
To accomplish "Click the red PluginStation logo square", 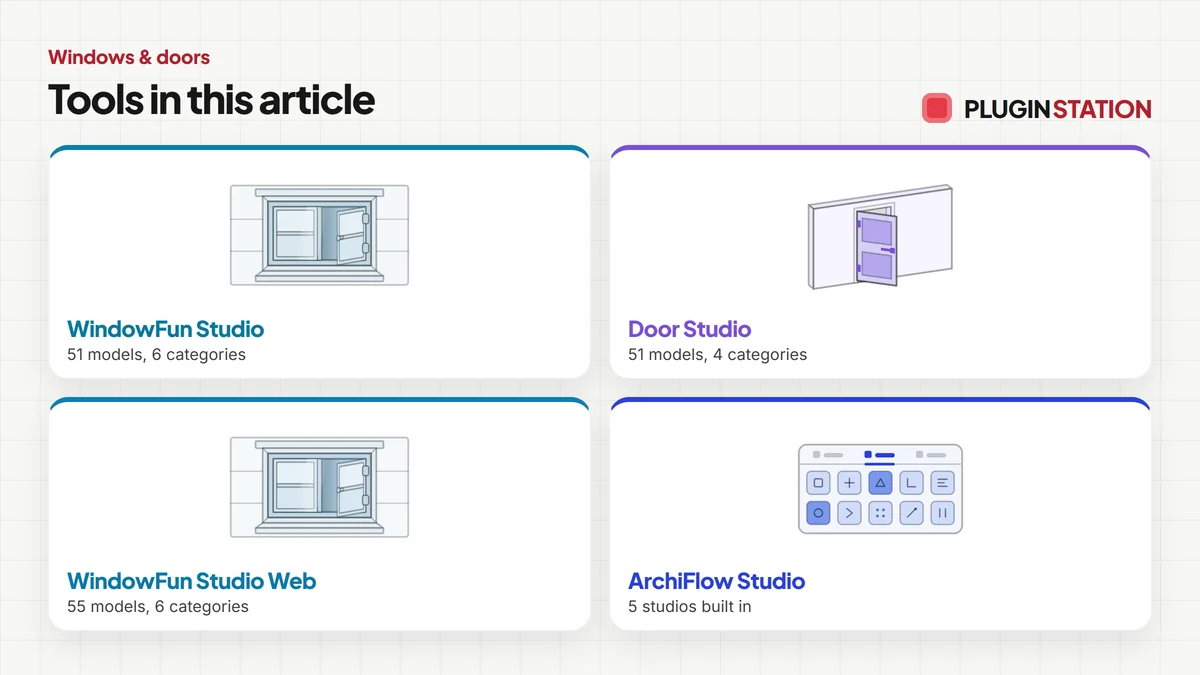I will click(x=937, y=108).
